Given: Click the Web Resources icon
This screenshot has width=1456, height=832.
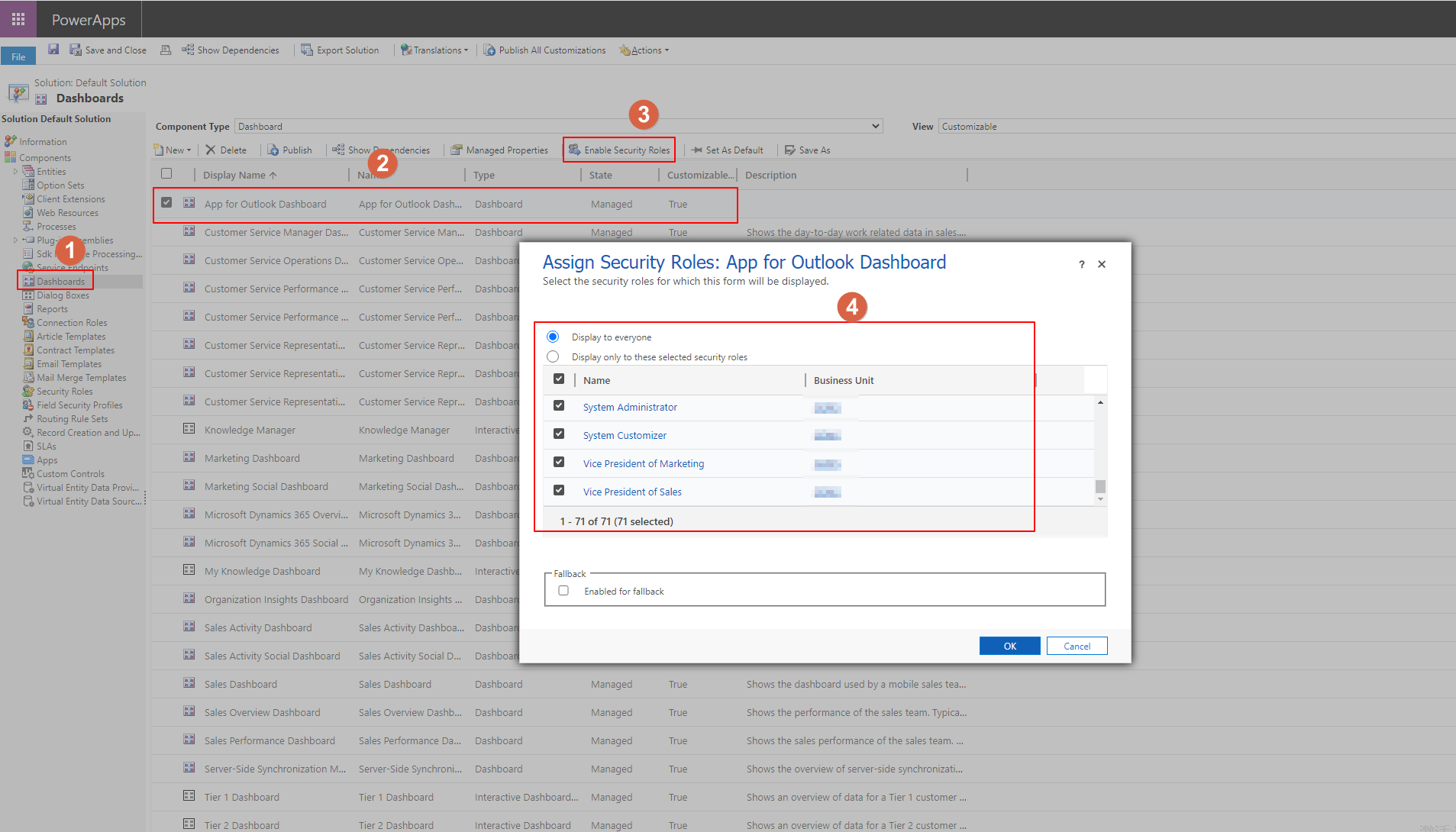Looking at the screenshot, I should (x=28, y=212).
